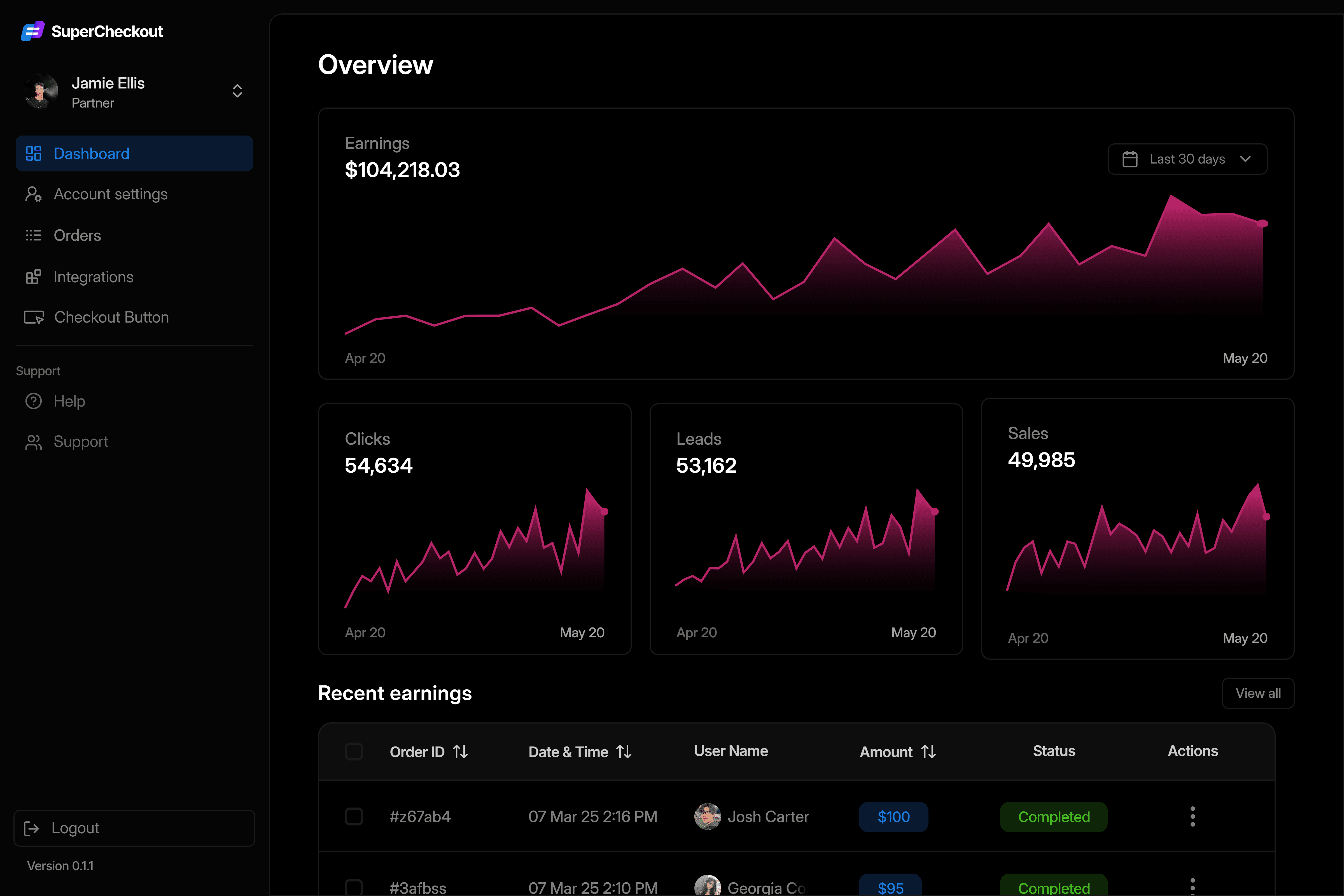Sort table by the Order ID arrows
The height and width of the screenshot is (896, 1344).
(461, 752)
